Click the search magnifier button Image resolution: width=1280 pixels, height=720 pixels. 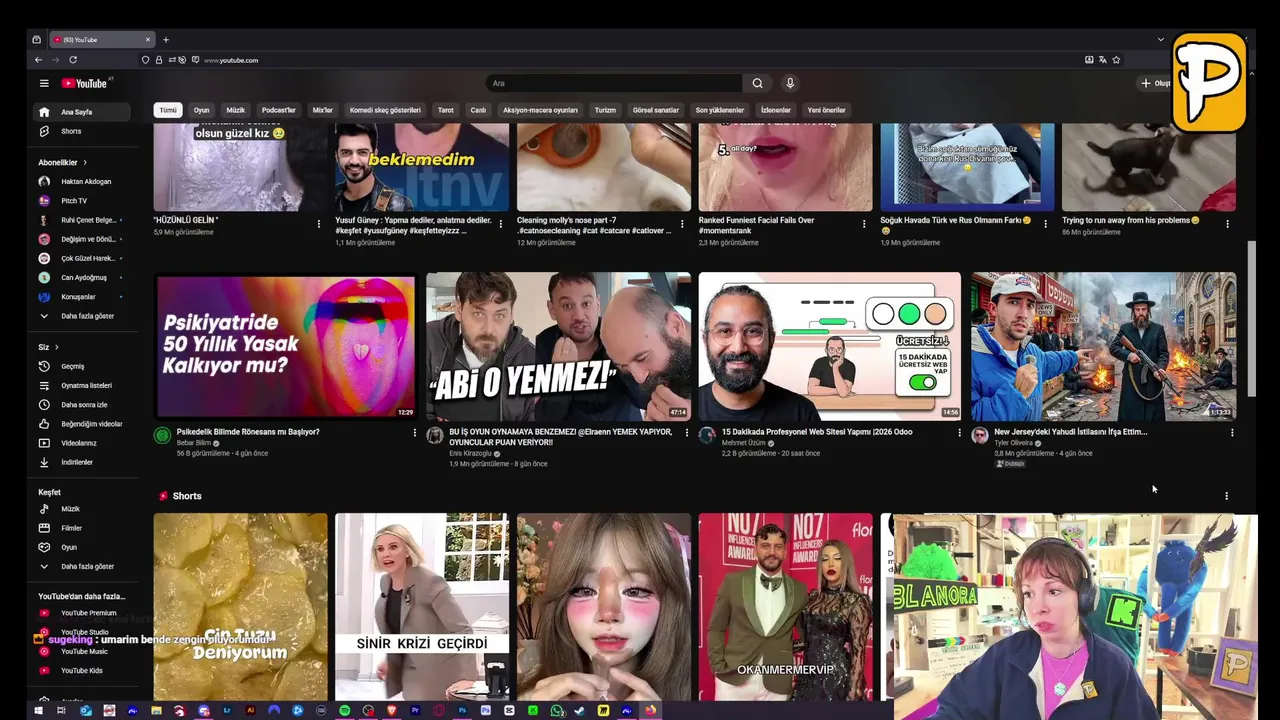(x=757, y=83)
